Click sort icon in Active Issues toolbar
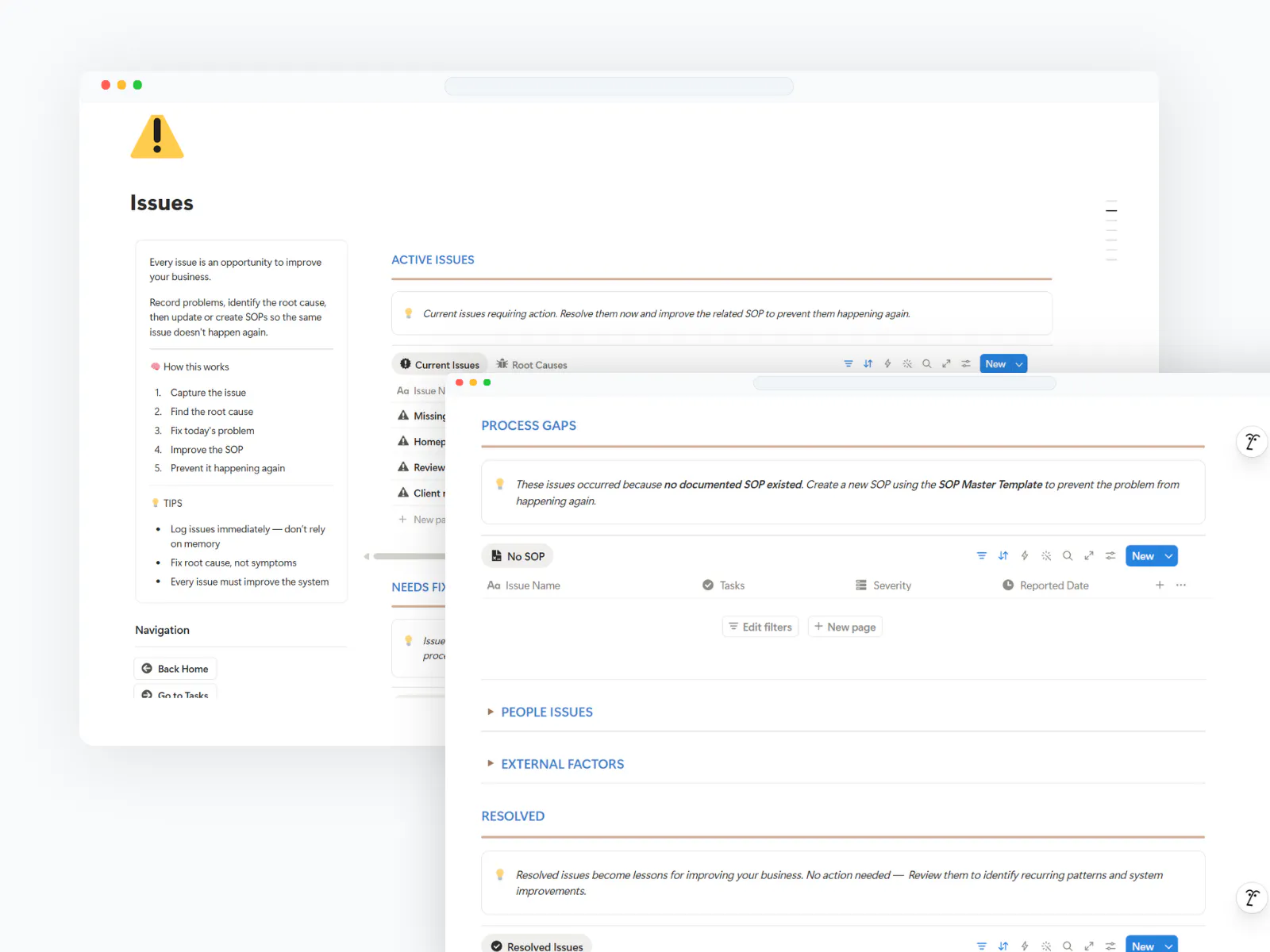Image resolution: width=1270 pixels, height=952 pixels. pos(868,364)
